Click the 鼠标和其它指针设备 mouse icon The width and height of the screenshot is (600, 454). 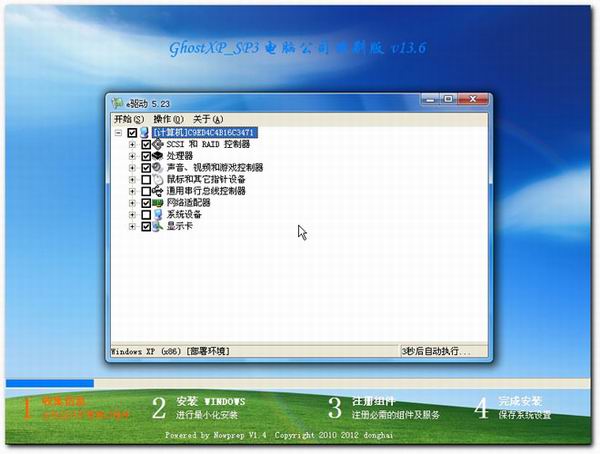[158, 179]
